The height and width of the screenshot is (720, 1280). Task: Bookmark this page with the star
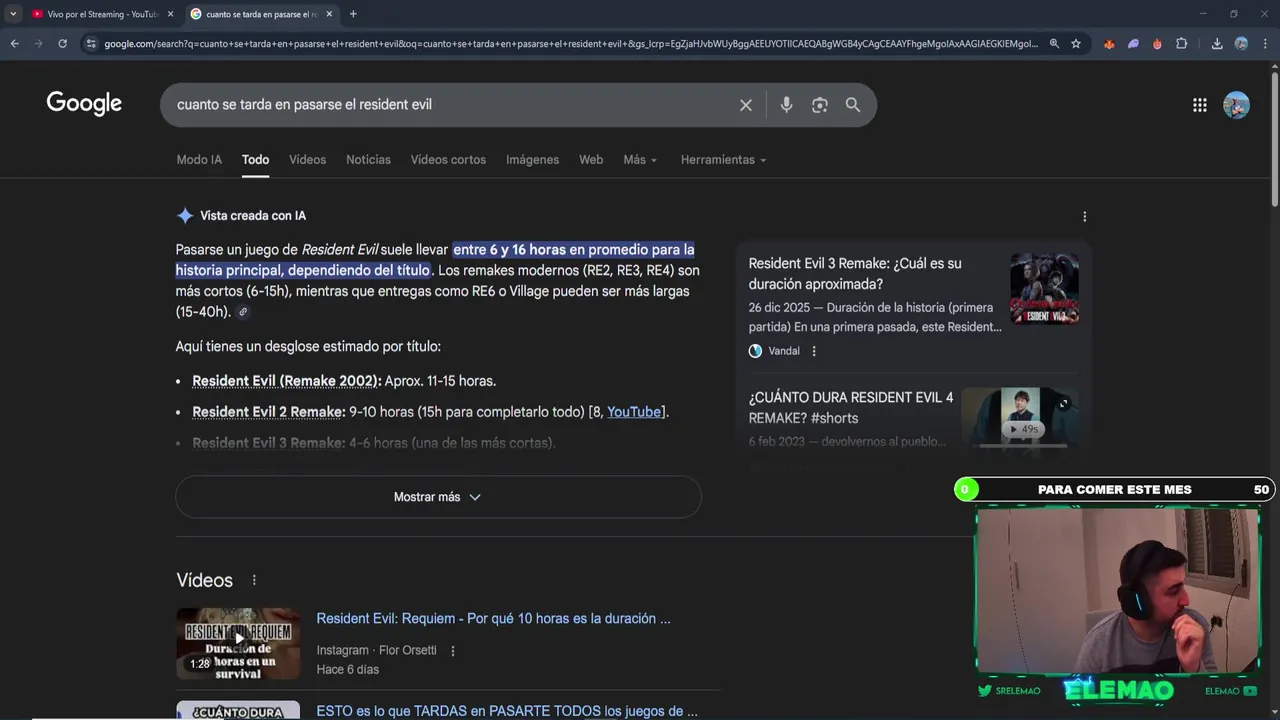(x=1076, y=44)
